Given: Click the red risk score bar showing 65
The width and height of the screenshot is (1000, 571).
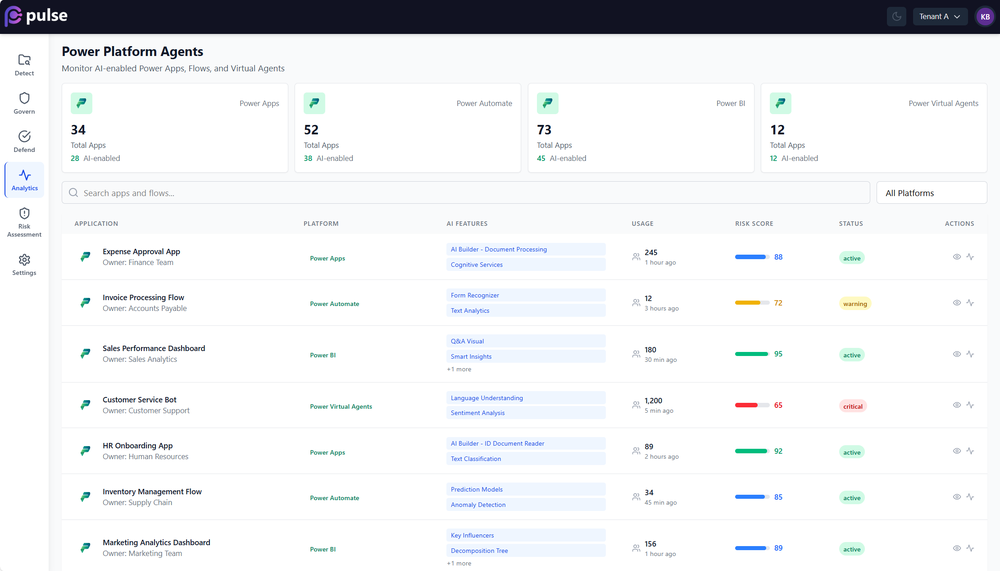Looking at the screenshot, I should pos(752,405).
